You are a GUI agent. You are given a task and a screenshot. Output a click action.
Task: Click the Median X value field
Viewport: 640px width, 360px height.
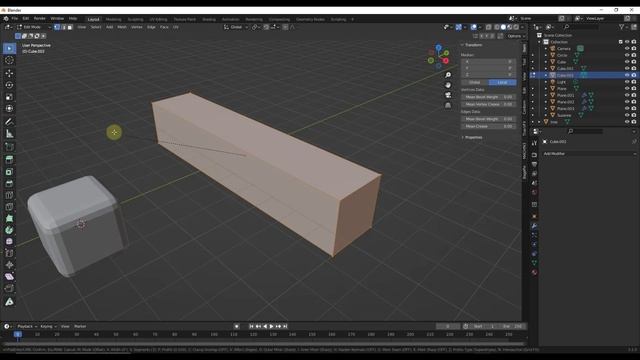click(489, 62)
